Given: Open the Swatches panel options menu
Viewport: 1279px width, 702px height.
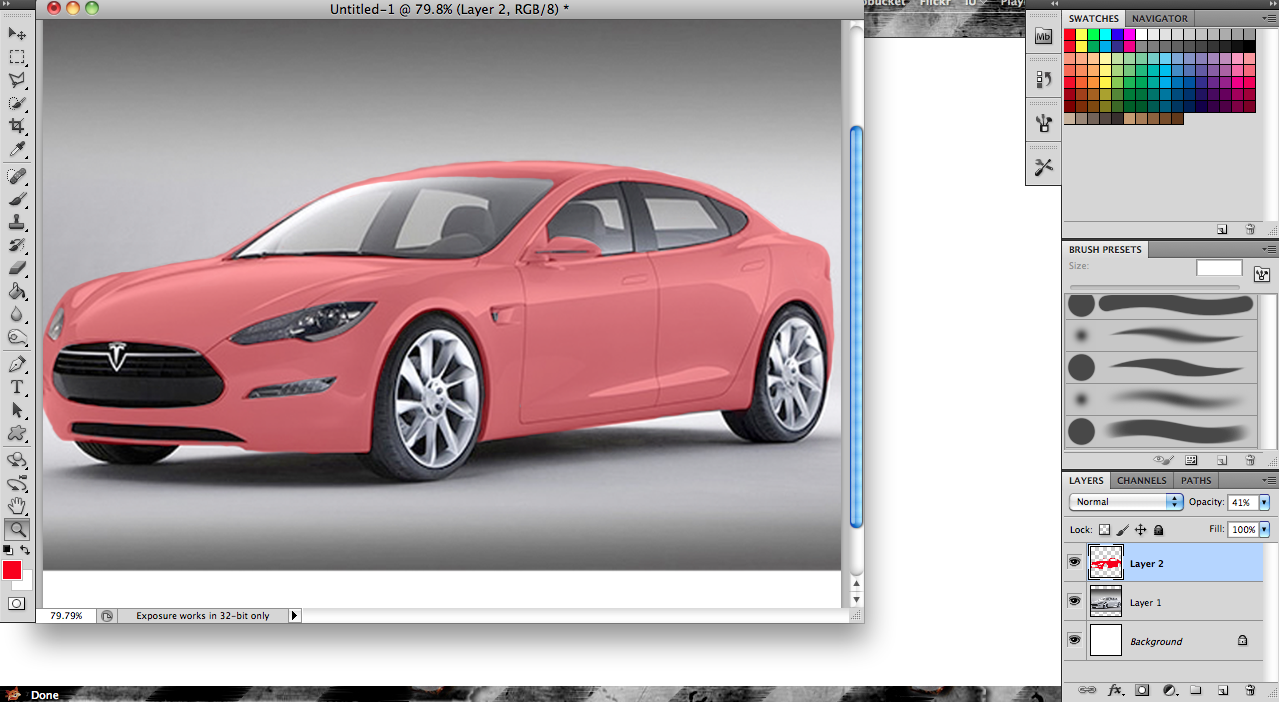Looking at the screenshot, I should click(x=1270, y=18).
